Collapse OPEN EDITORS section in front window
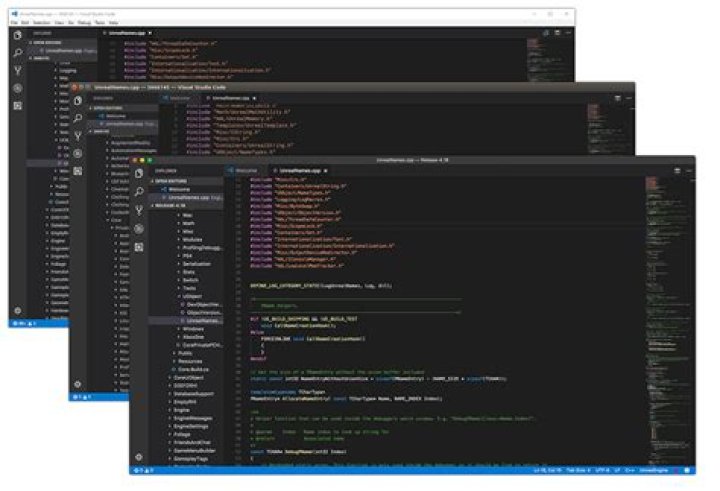Screen dimensions: 720x491 186,181
